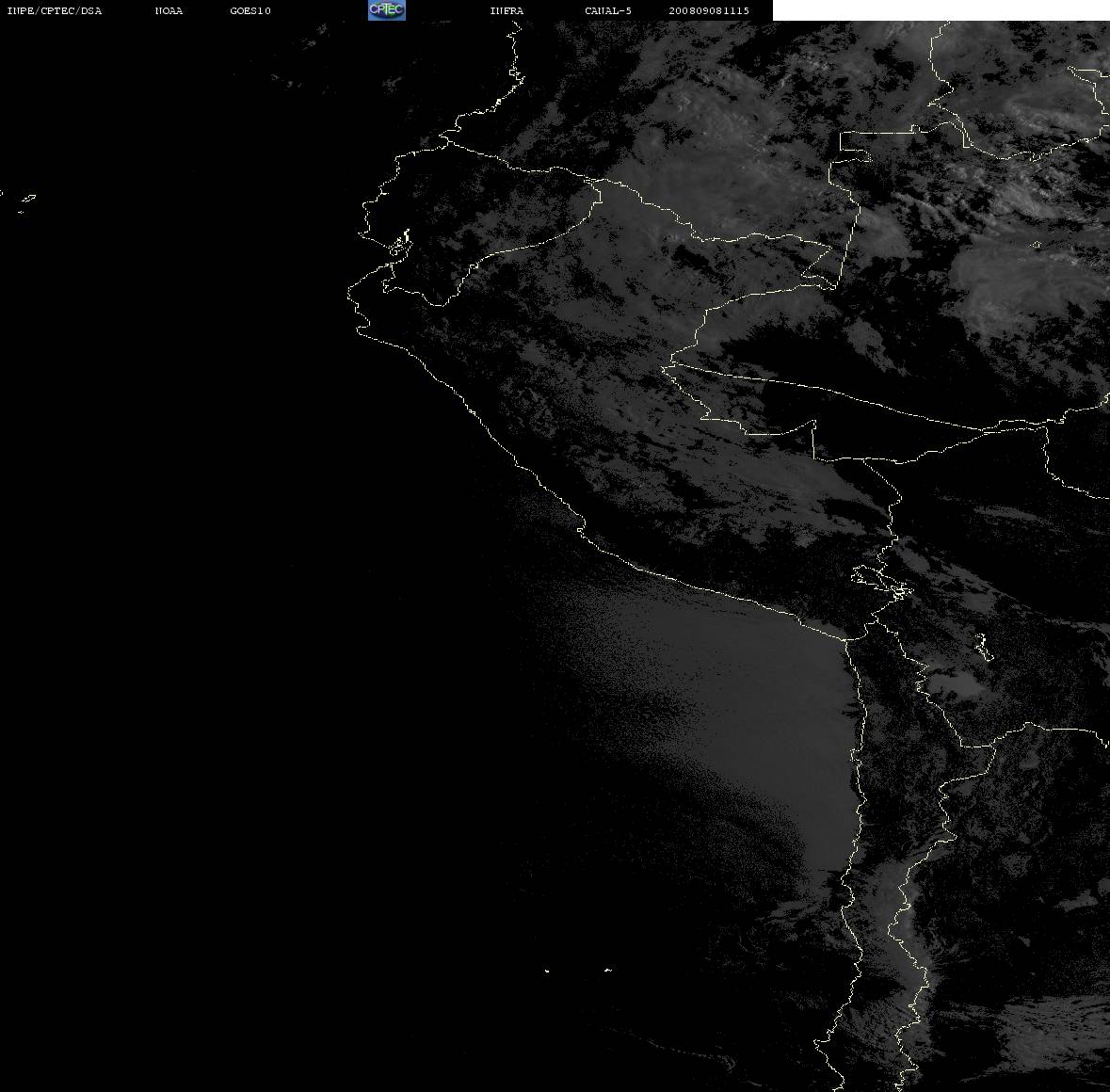Click the tiny circular outline in the upper-right clouds
The height and width of the screenshot is (1092, 1110).
pyautogui.click(x=1037, y=245)
